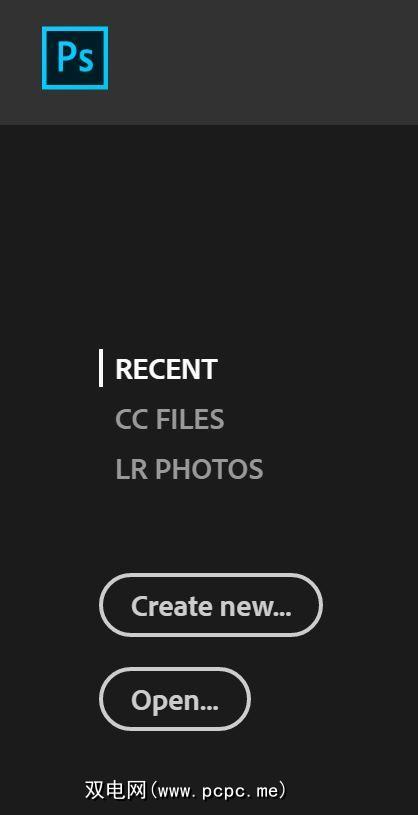This screenshot has height=815, width=418.
Task: Switch to the CC FILES tab
Action: click(x=169, y=419)
